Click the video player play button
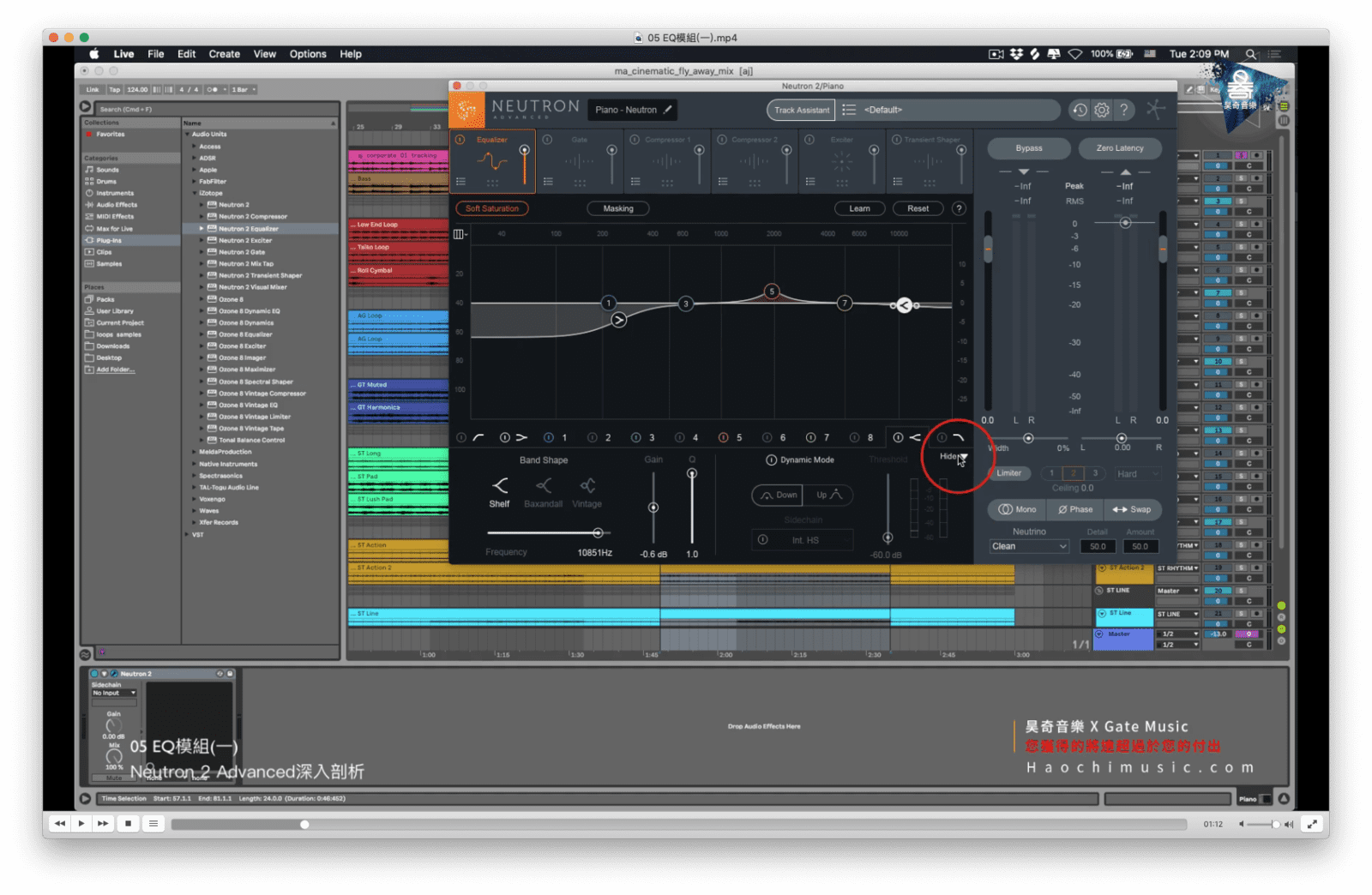This screenshot has height=895, width=1372. coord(81,824)
